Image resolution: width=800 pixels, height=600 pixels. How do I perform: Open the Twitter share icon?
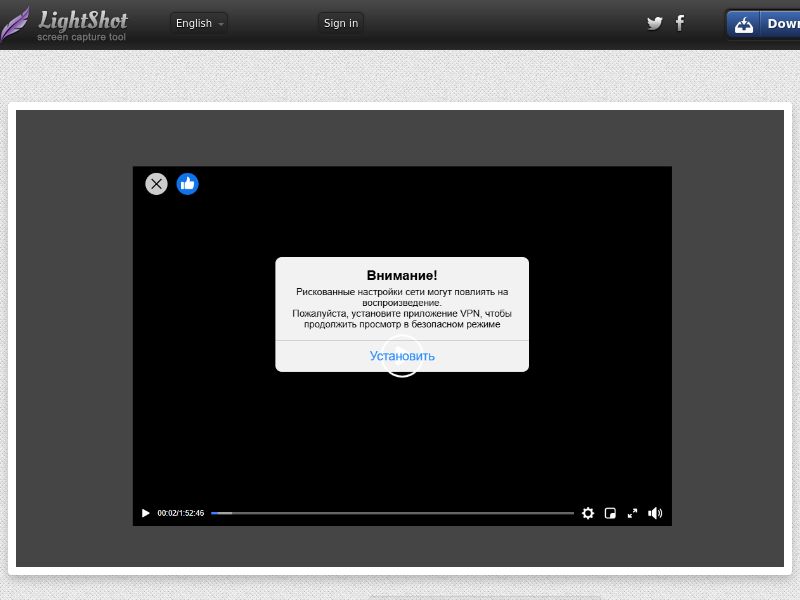[655, 23]
